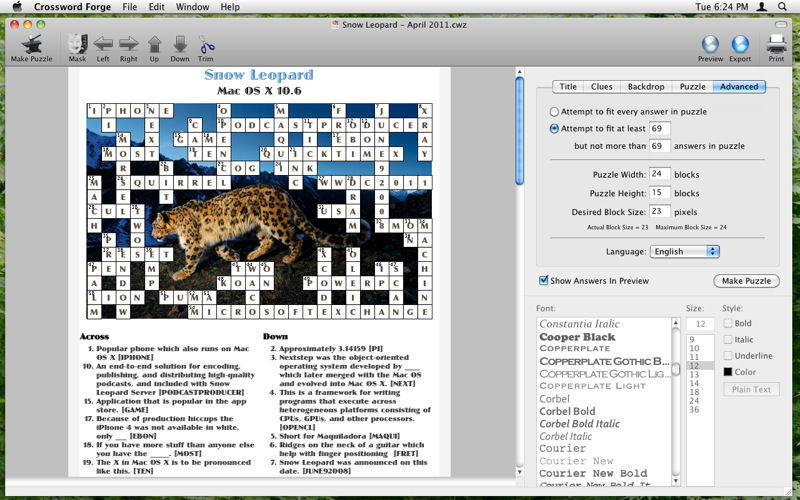
Task: Switch to the Backdrop tab
Action: click(x=646, y=87)
